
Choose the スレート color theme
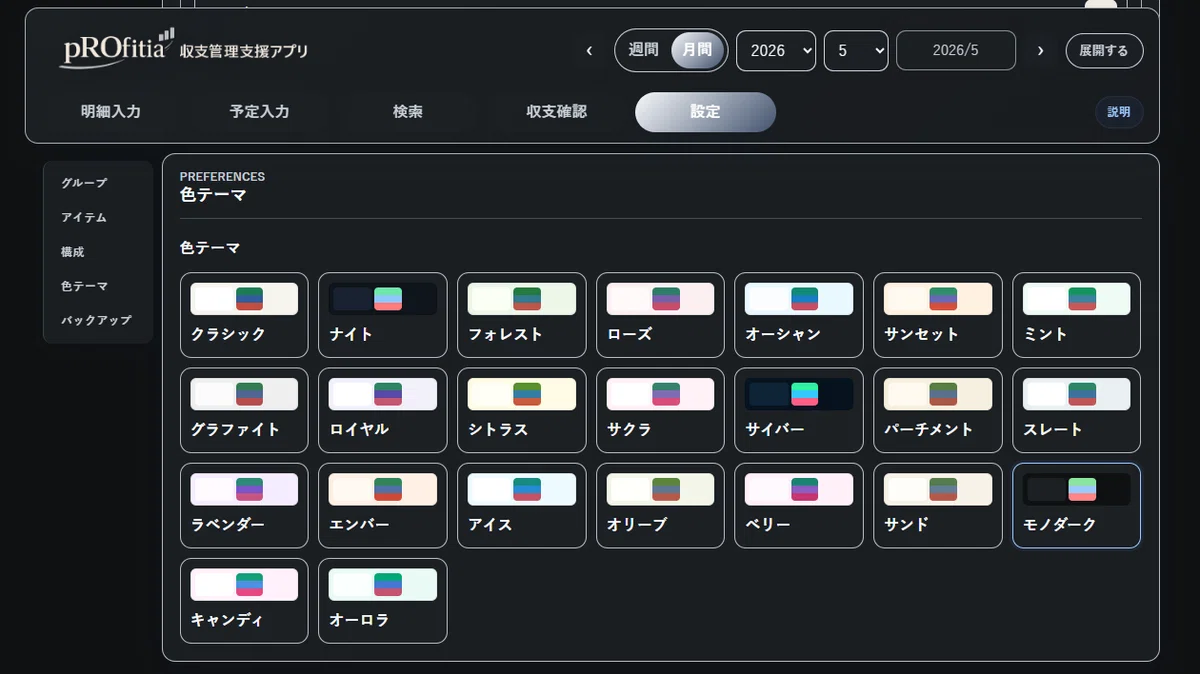(x=1076, y=410)
